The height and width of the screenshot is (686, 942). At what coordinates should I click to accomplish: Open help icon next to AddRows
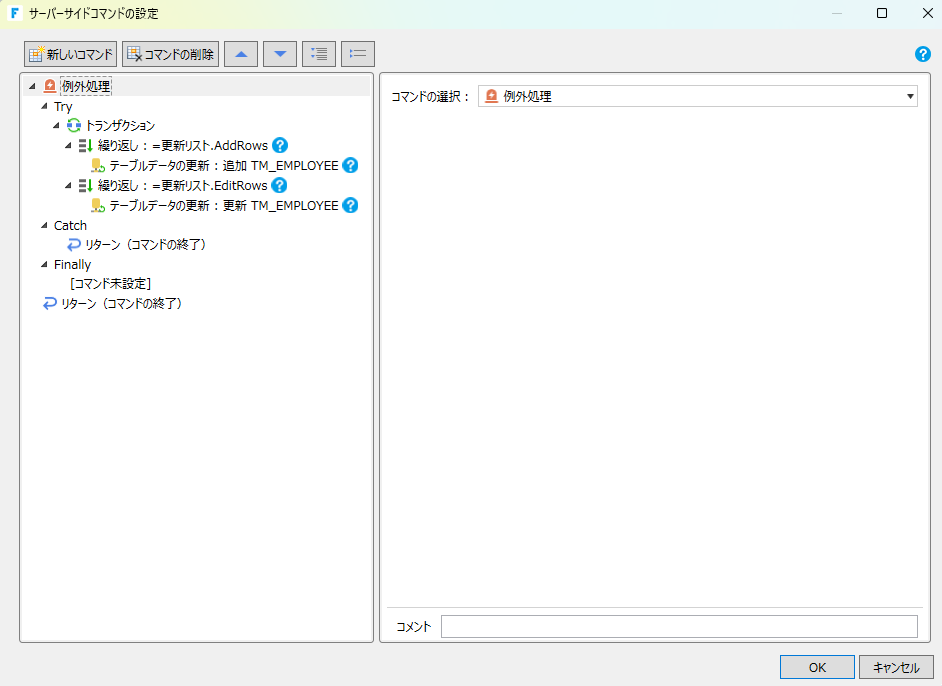[x=280, y=145]
